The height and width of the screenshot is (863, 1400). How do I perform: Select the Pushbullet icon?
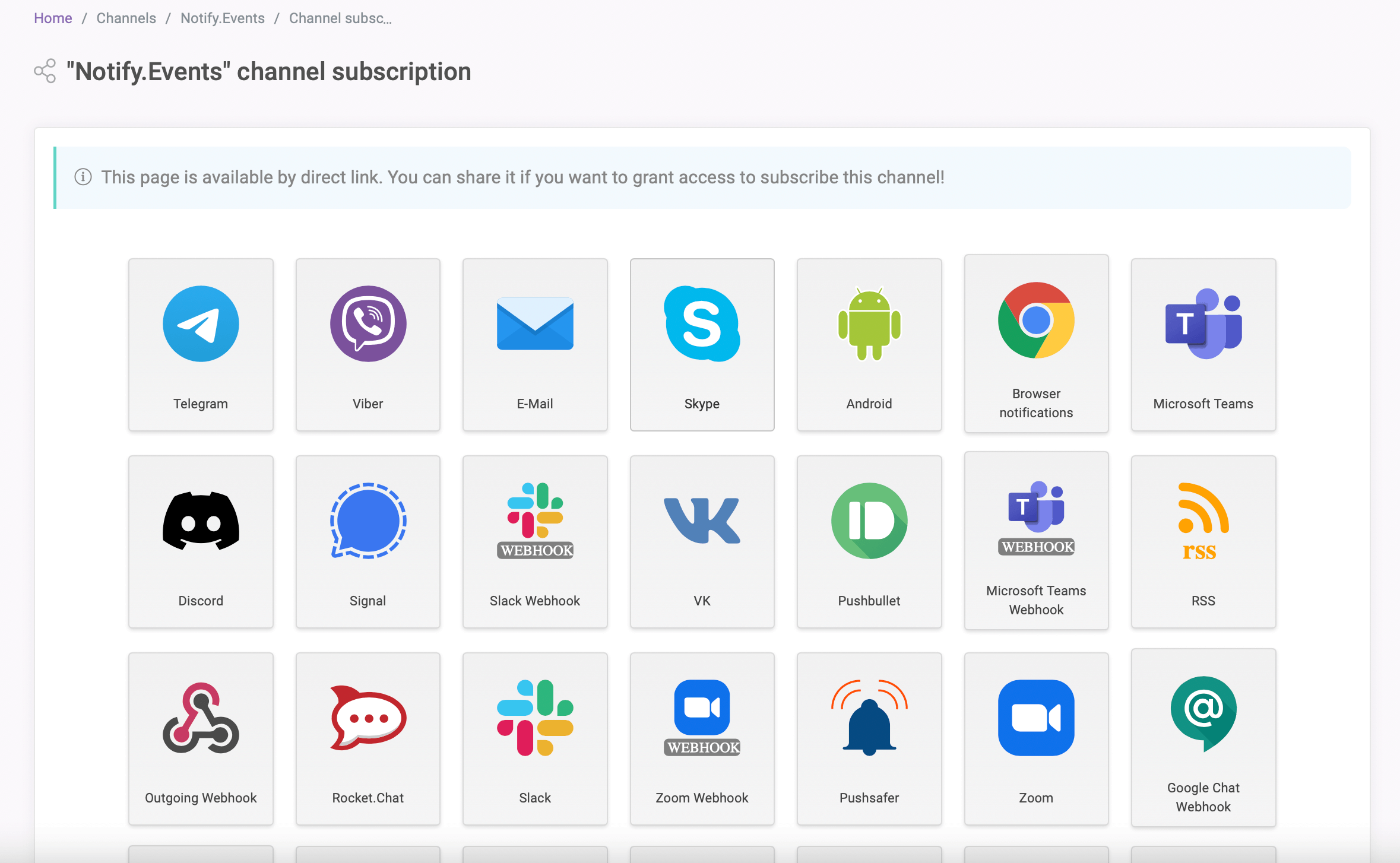pyautogui.click(x=869, y=521)
